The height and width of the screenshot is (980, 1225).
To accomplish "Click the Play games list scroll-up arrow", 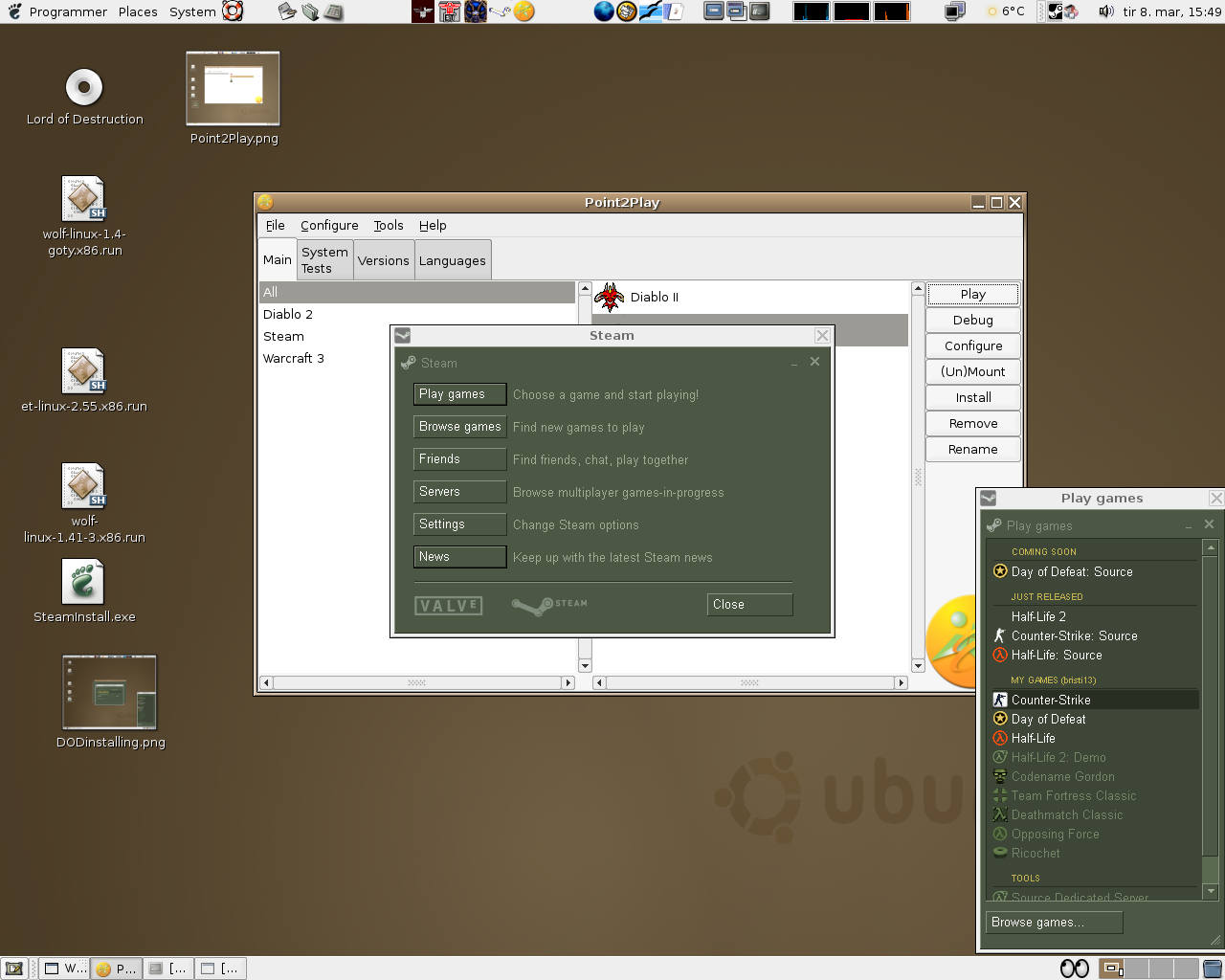I will coord(1211,547).
